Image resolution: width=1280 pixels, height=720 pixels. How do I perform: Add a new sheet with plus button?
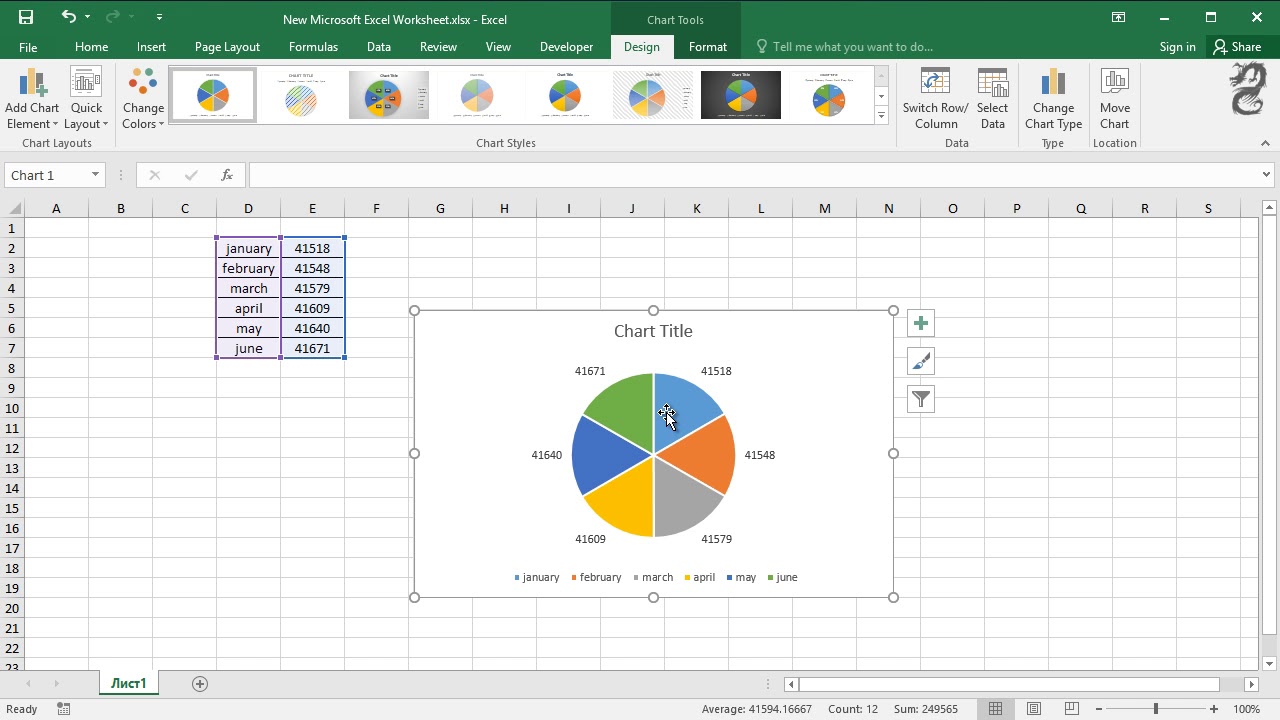point(200,684)
